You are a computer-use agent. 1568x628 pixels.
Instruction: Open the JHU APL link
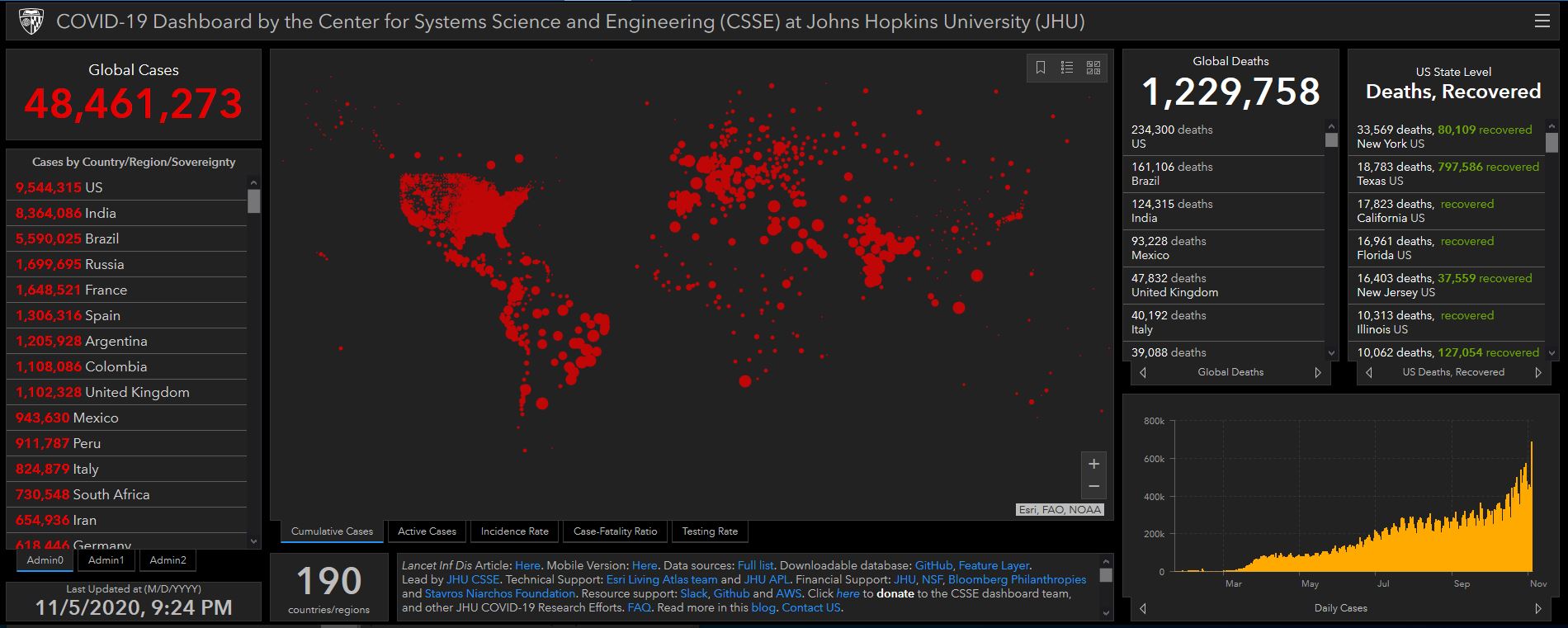767,579
